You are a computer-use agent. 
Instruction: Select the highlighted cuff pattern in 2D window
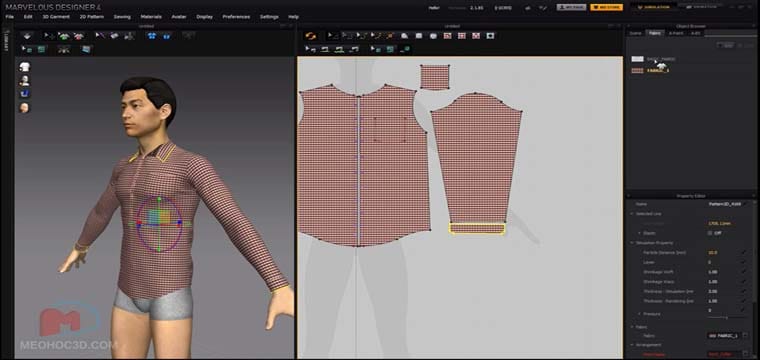click(x=477, y=229)
